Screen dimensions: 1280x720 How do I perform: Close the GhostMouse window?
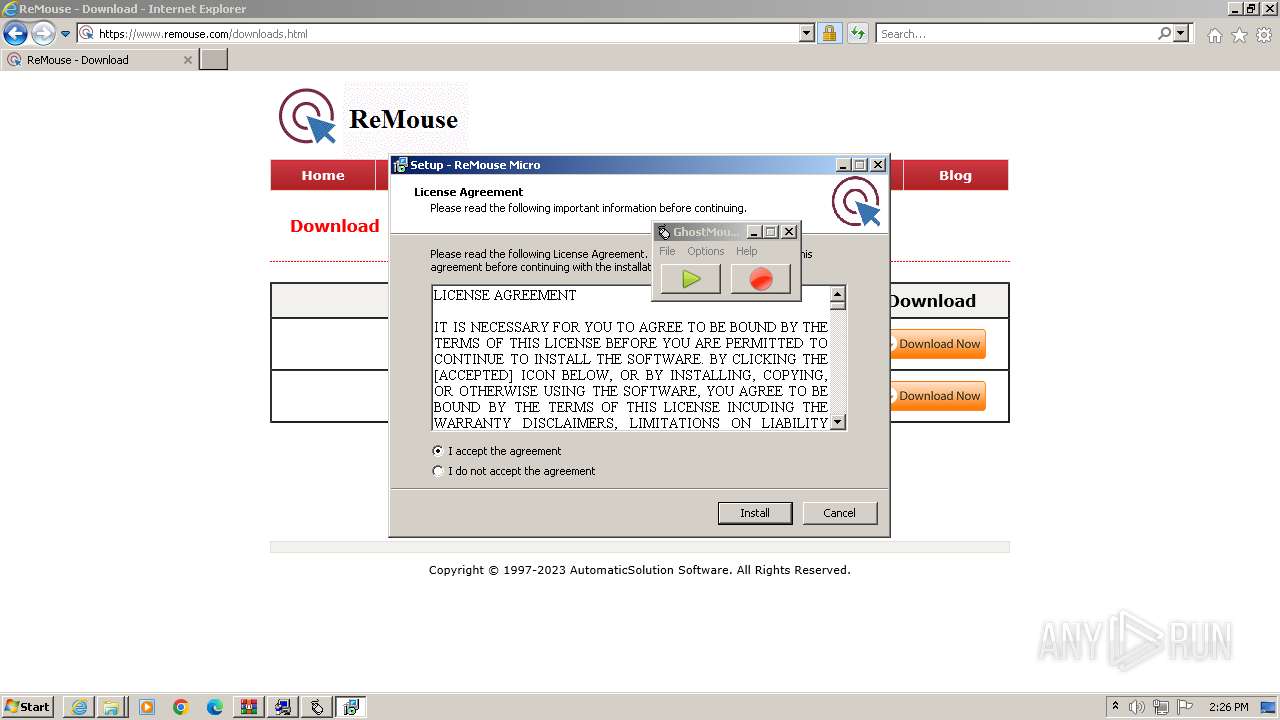[x=789, y=232]
